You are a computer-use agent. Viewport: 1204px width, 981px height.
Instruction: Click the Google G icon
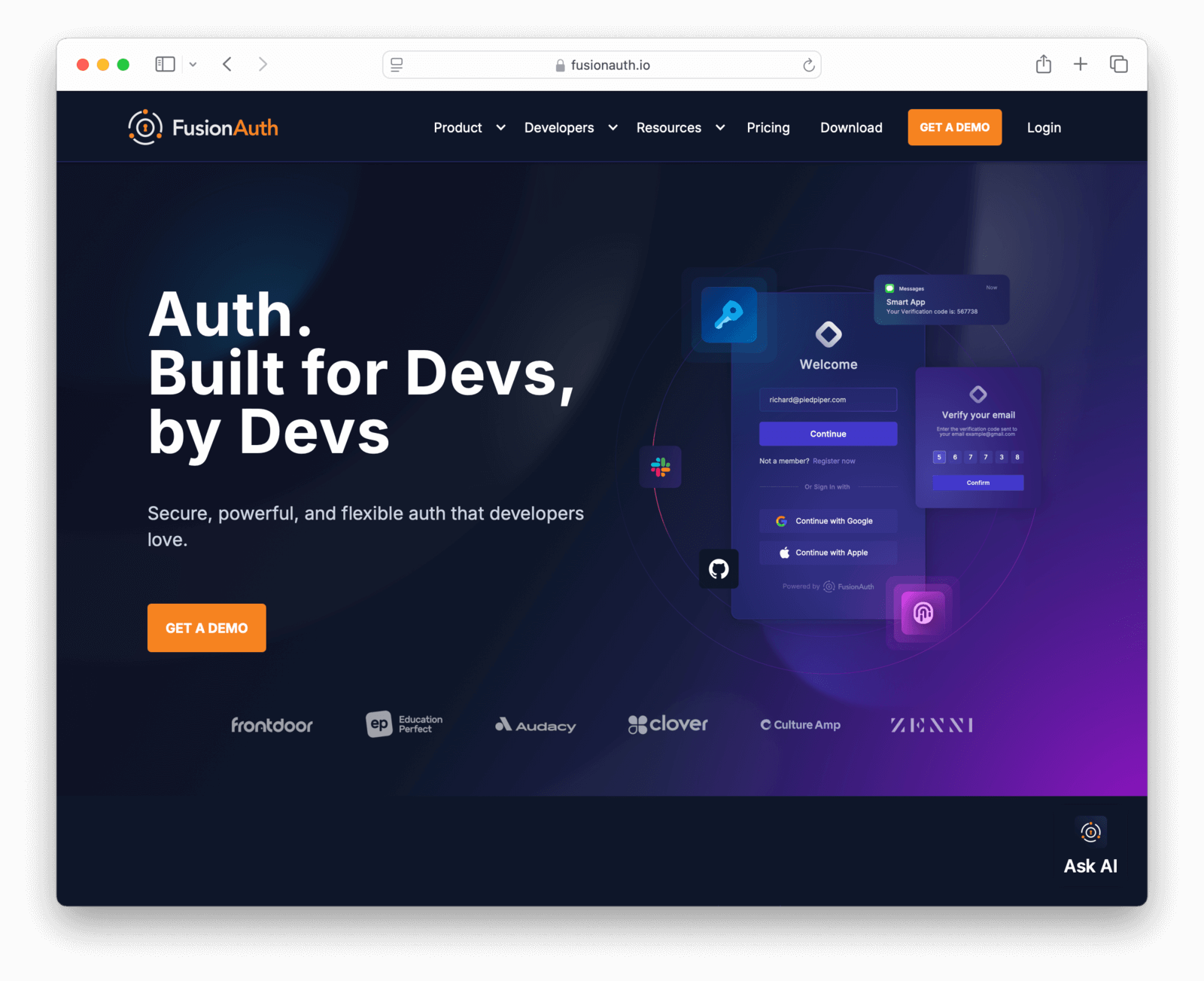782,521
